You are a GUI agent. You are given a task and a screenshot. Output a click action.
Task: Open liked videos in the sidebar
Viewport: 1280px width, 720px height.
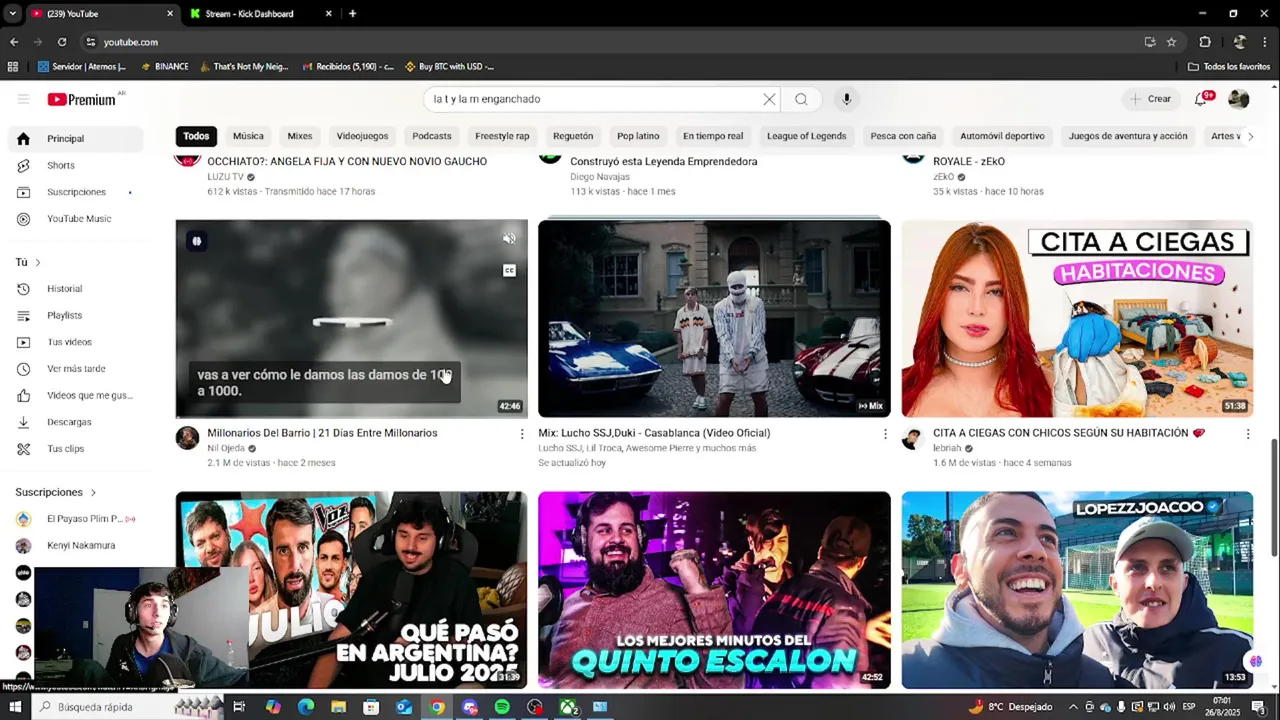[x=76, y=395]
